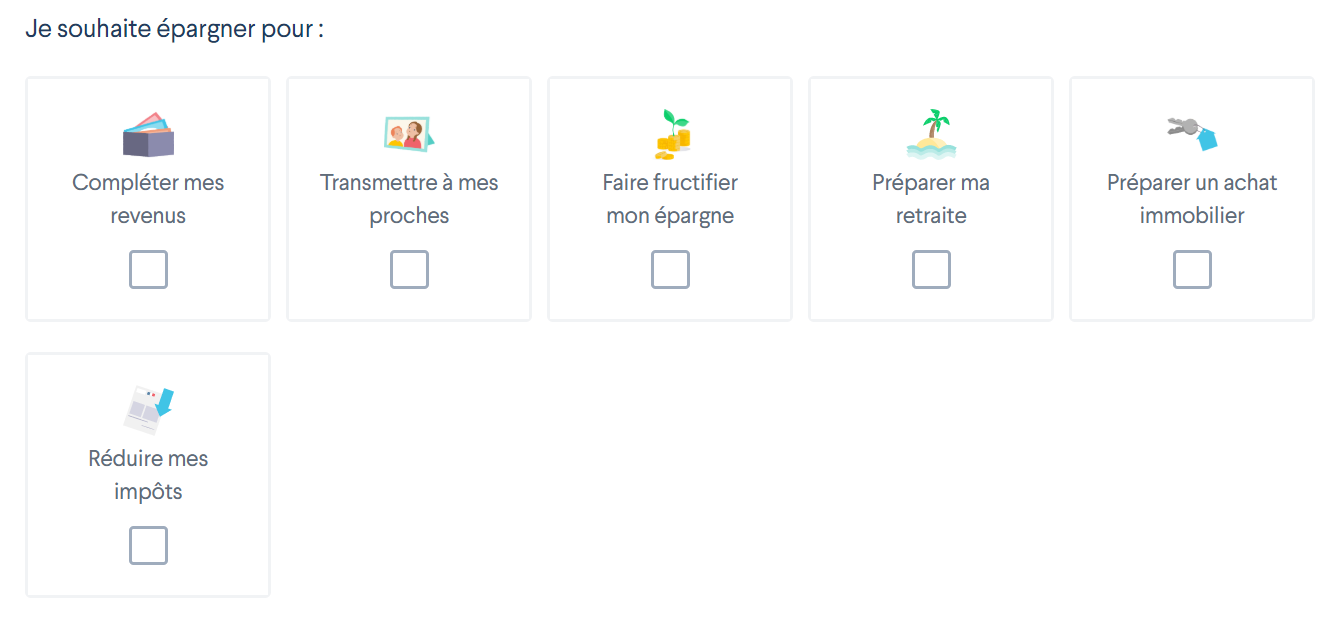Click the 'Réduire mes impôts' label text
1341x621 pixels.
[x=148, y=475]
